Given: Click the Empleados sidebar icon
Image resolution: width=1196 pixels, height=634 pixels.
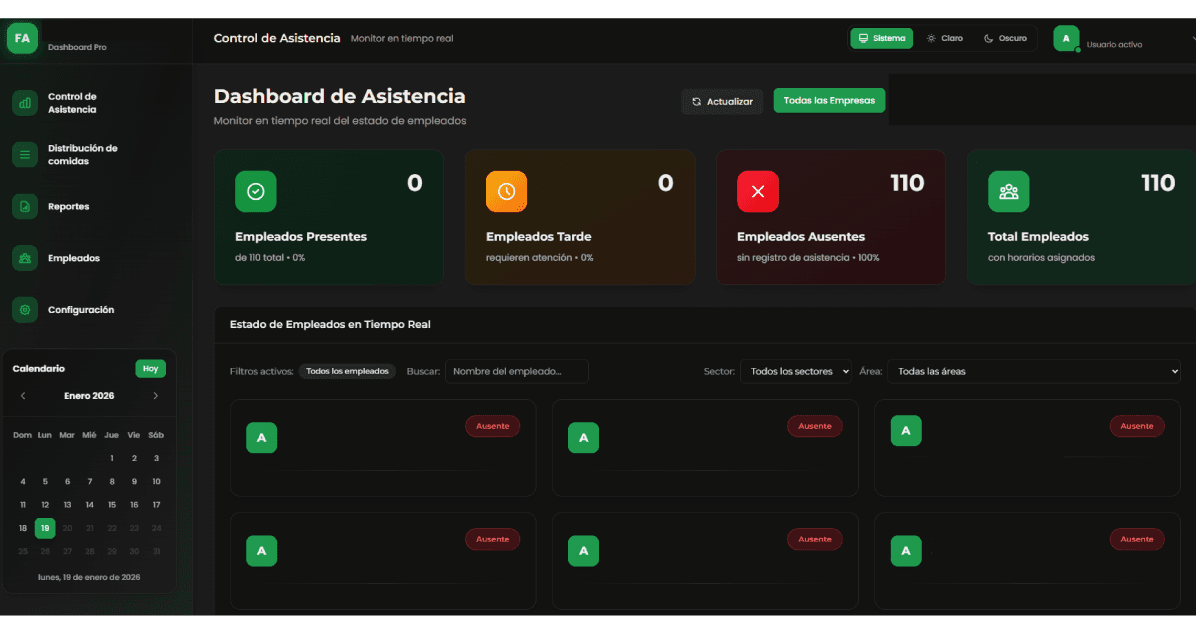Looking at the screenshot, I should (x=22, y=258).
